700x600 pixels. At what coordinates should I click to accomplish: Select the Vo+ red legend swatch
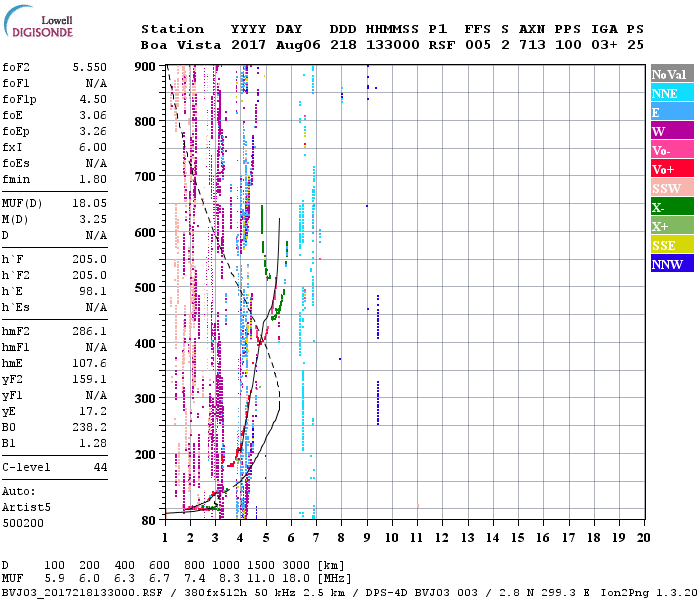click(x=672, y=169)
